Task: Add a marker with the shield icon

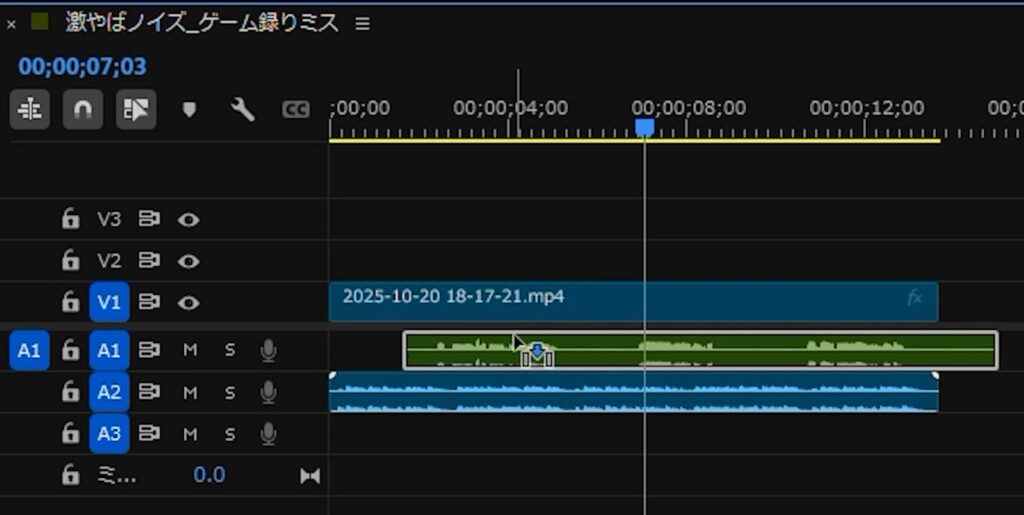Action: pos(189,110)
